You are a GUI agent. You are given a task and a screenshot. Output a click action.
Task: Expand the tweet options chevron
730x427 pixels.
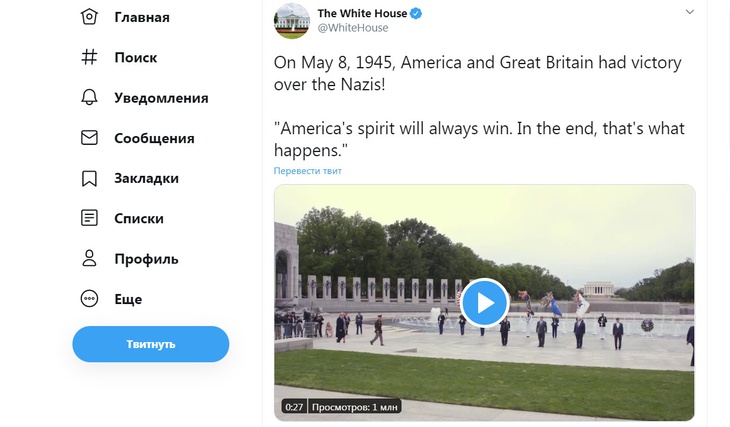(689, 12)
